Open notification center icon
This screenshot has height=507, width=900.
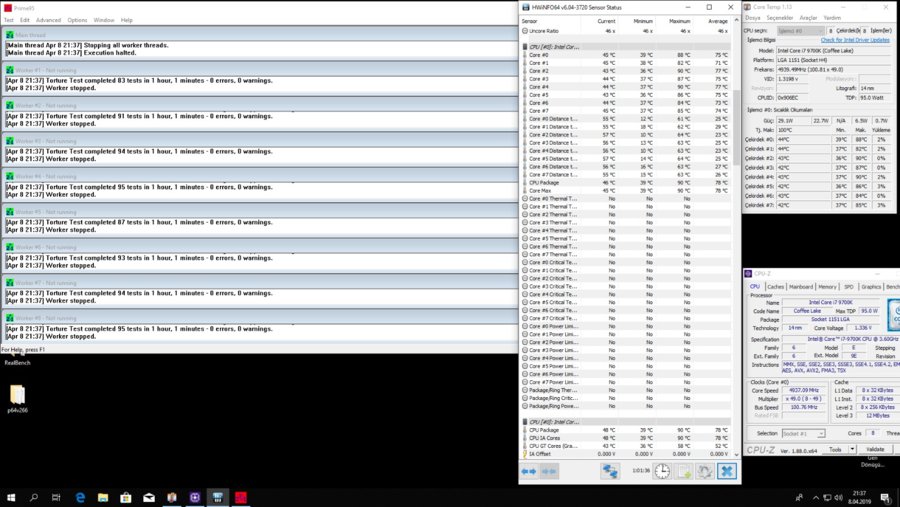(x=885, y=498)
